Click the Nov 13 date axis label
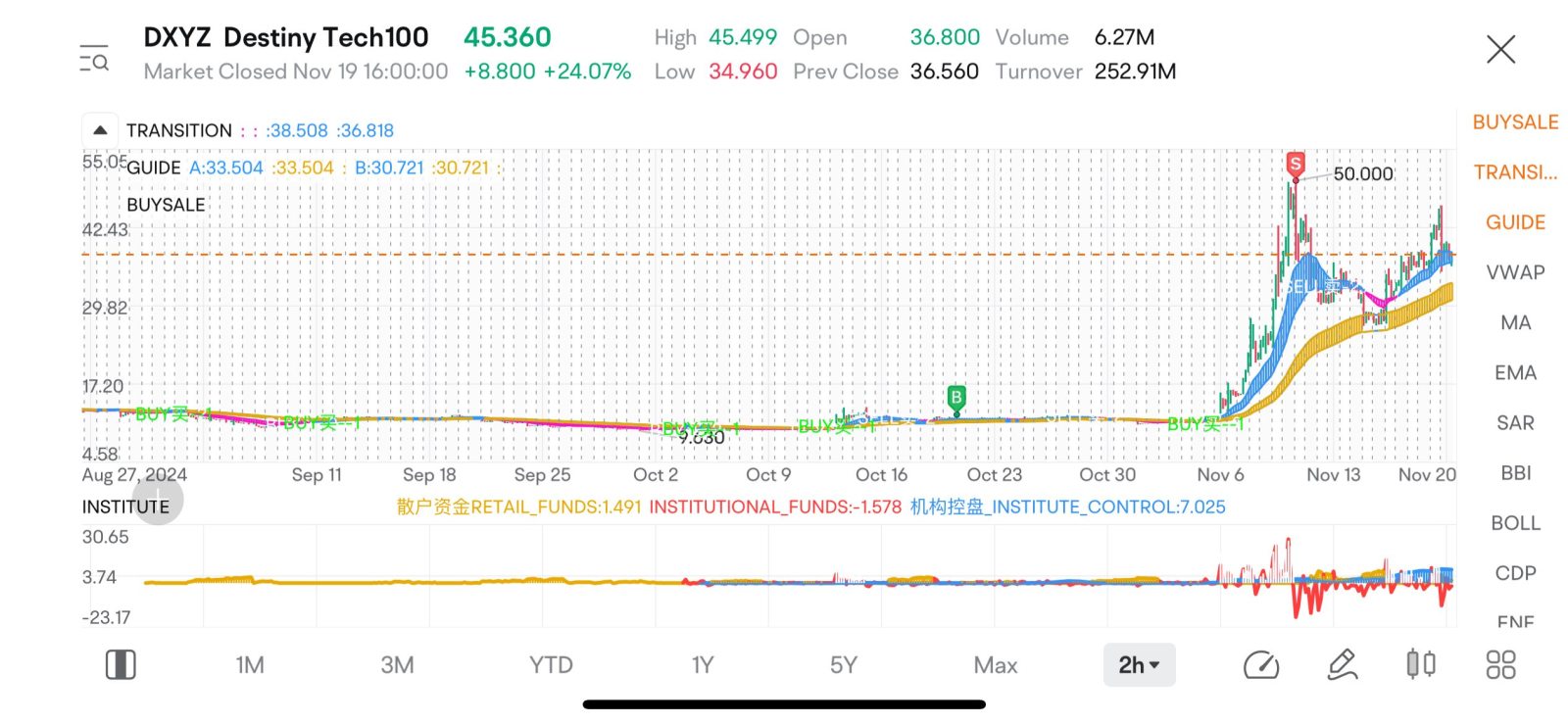1568x724 pixels. [x=1333, y=475]
